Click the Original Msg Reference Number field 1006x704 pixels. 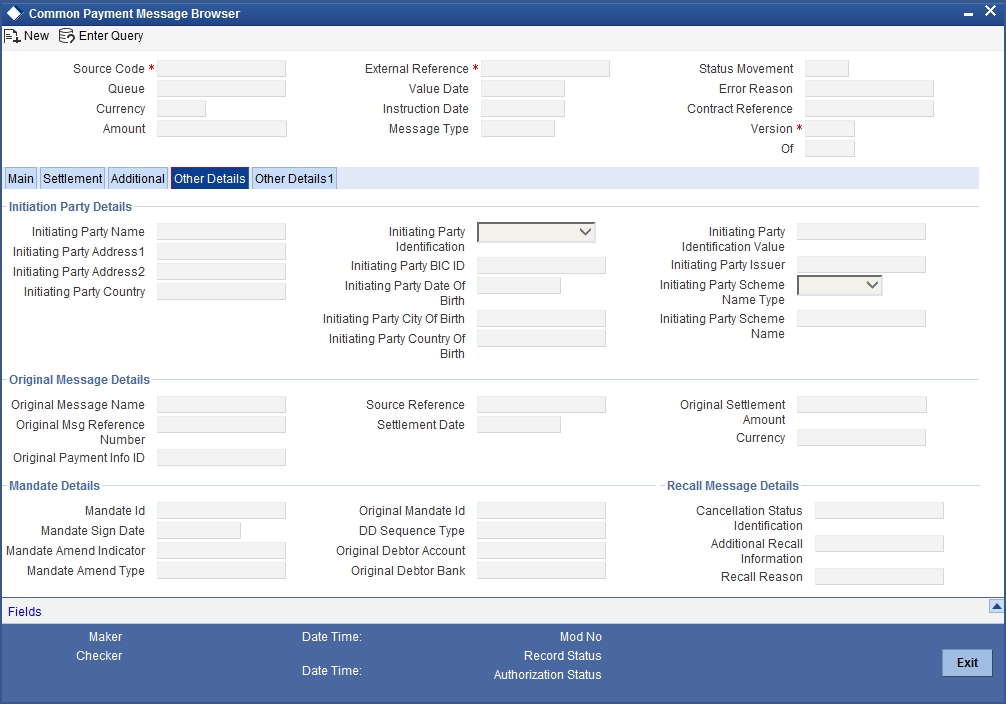[221, 424]
